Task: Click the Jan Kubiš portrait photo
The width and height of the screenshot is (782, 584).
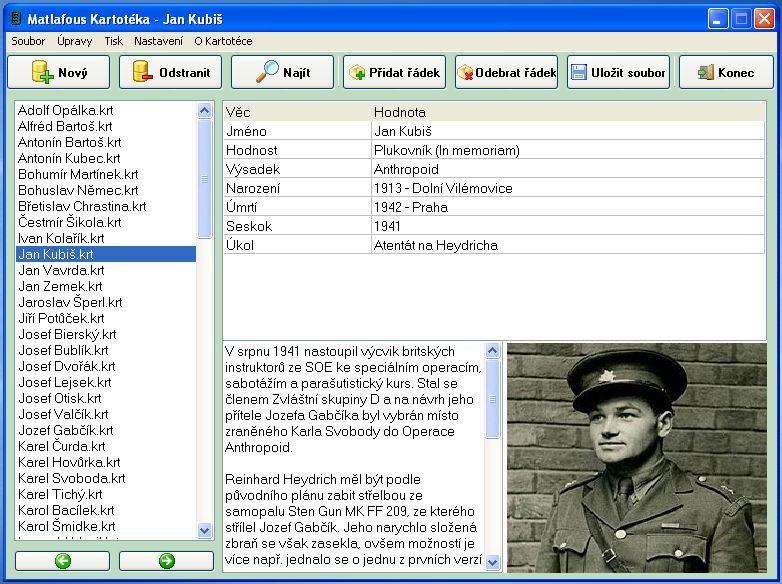Action: tap(636, 457)
